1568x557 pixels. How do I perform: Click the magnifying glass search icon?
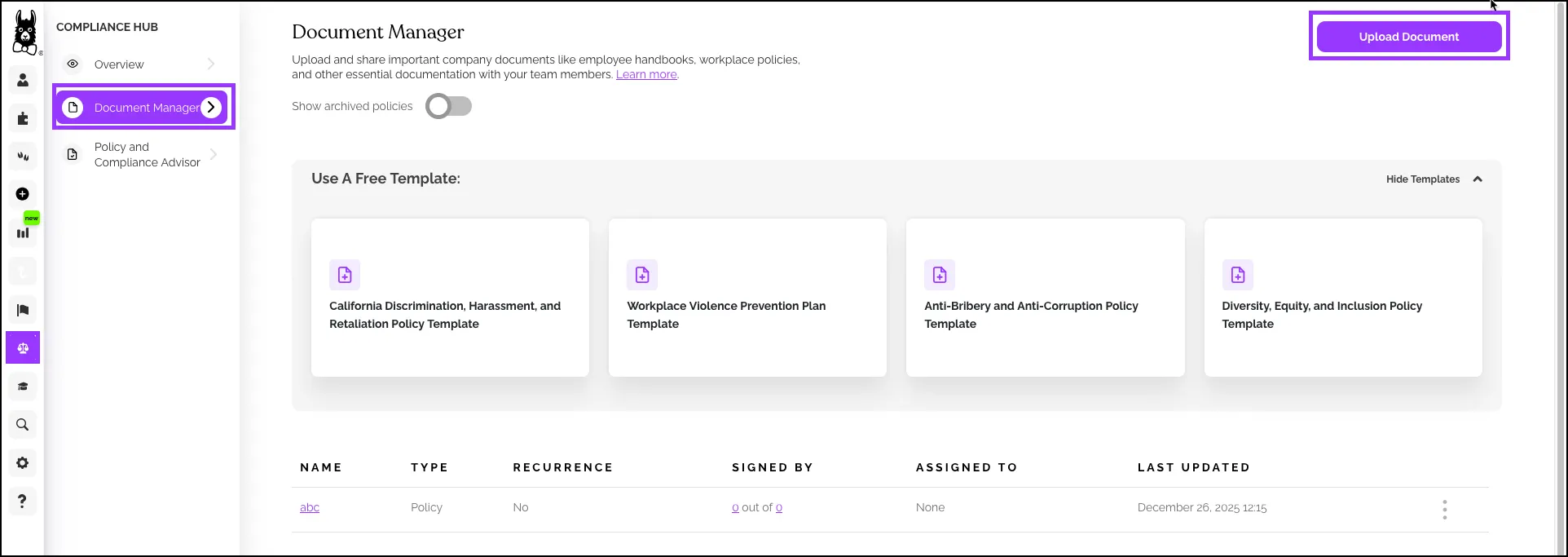coord(23,425)
